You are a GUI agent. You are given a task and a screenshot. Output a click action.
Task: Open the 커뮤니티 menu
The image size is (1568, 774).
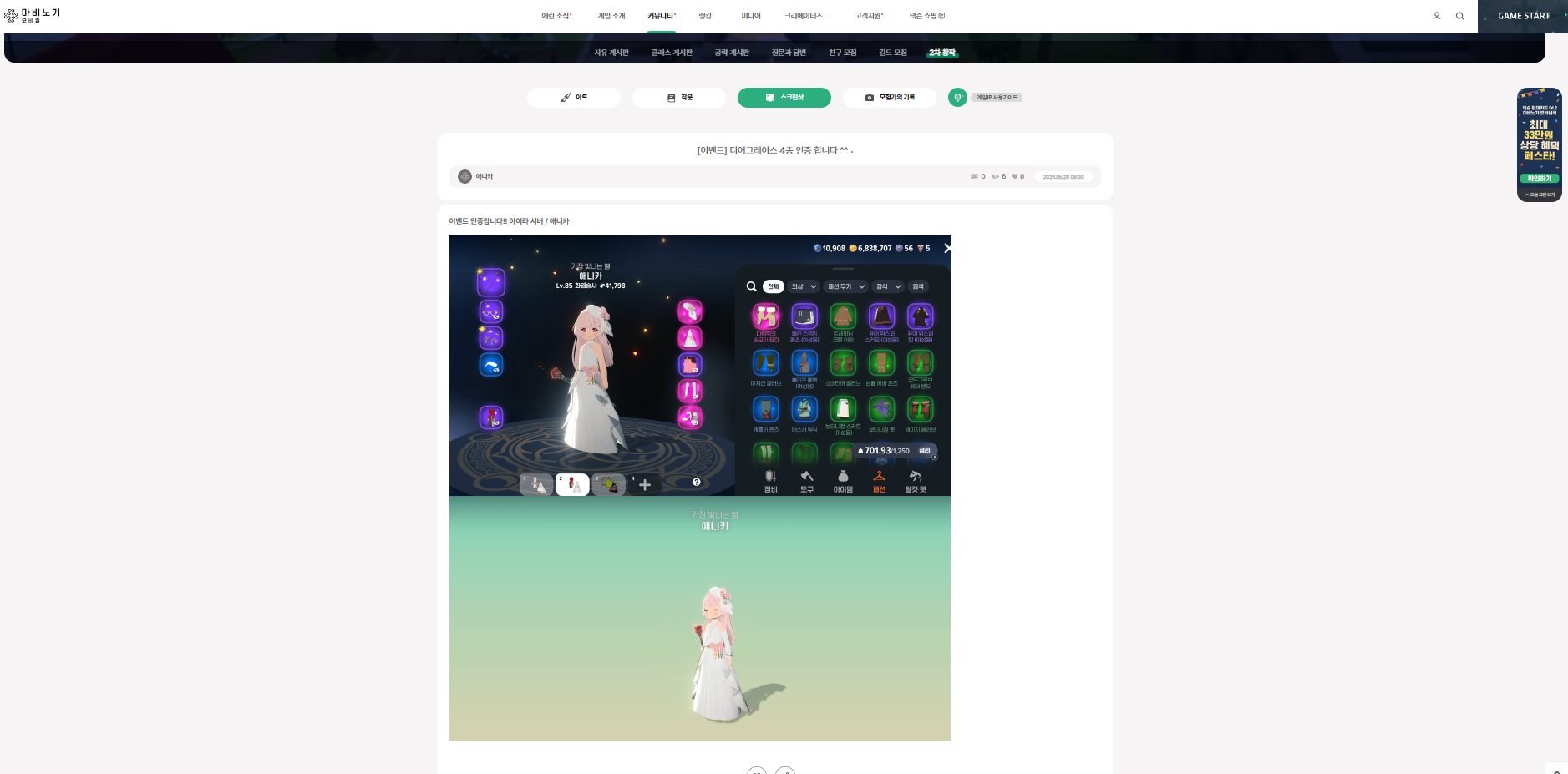(662, 16)
